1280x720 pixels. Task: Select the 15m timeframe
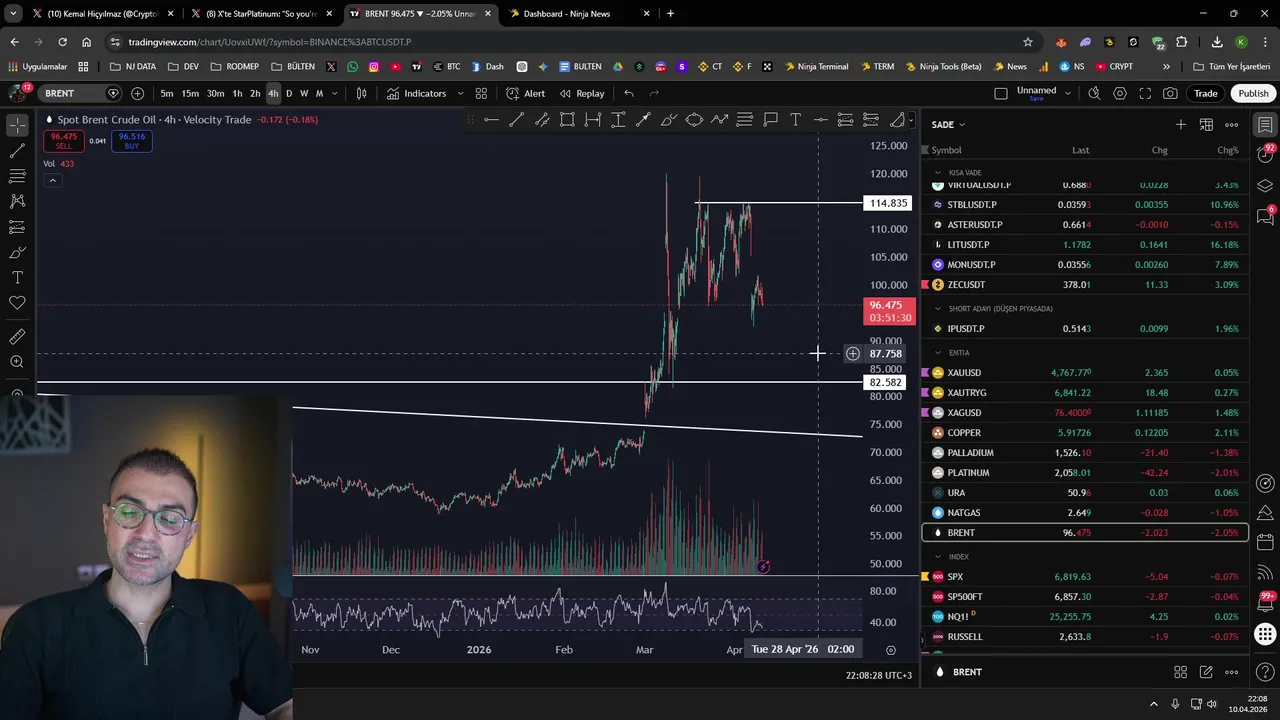189,93
